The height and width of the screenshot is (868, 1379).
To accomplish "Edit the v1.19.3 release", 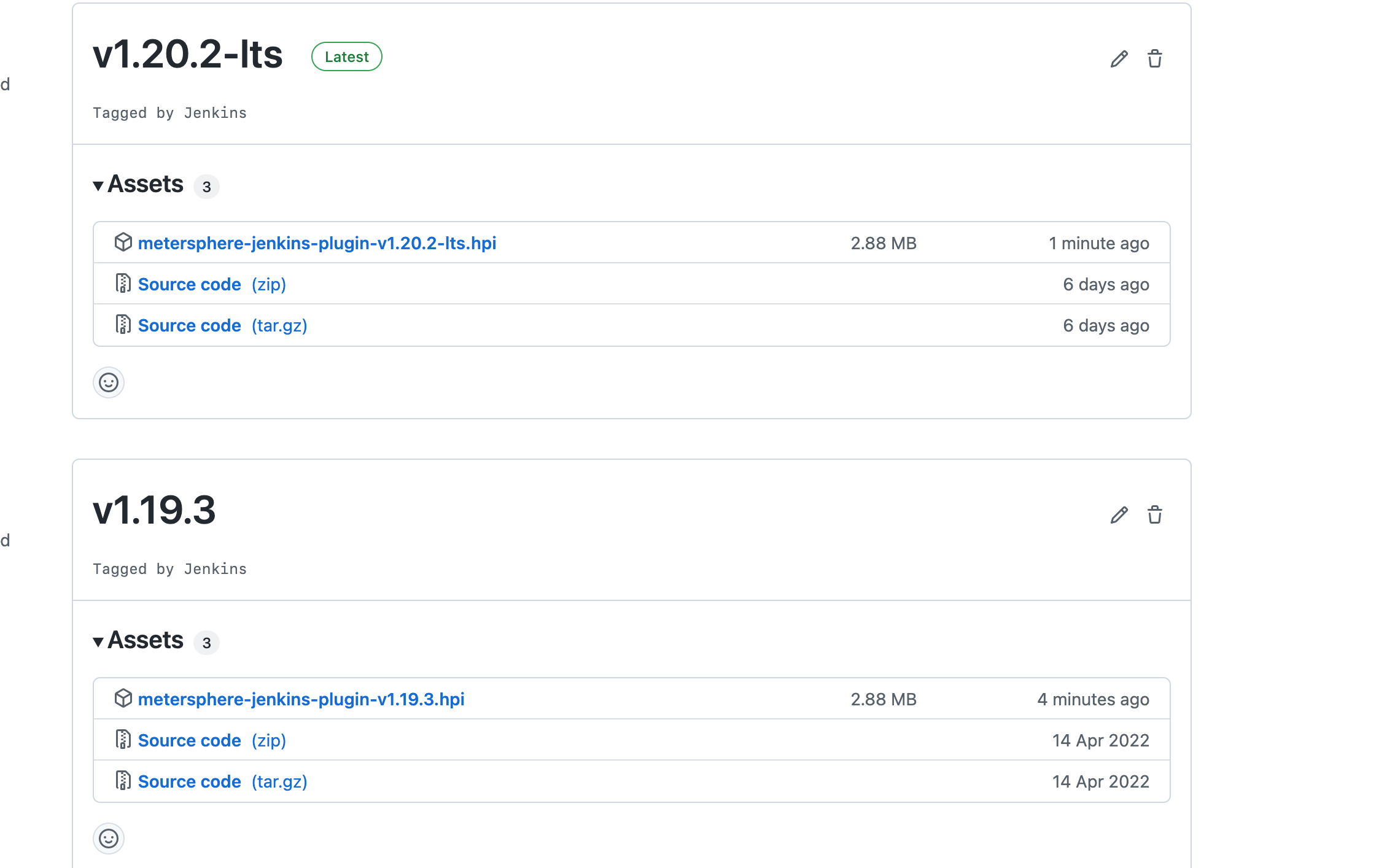I will coord(1119,514).
